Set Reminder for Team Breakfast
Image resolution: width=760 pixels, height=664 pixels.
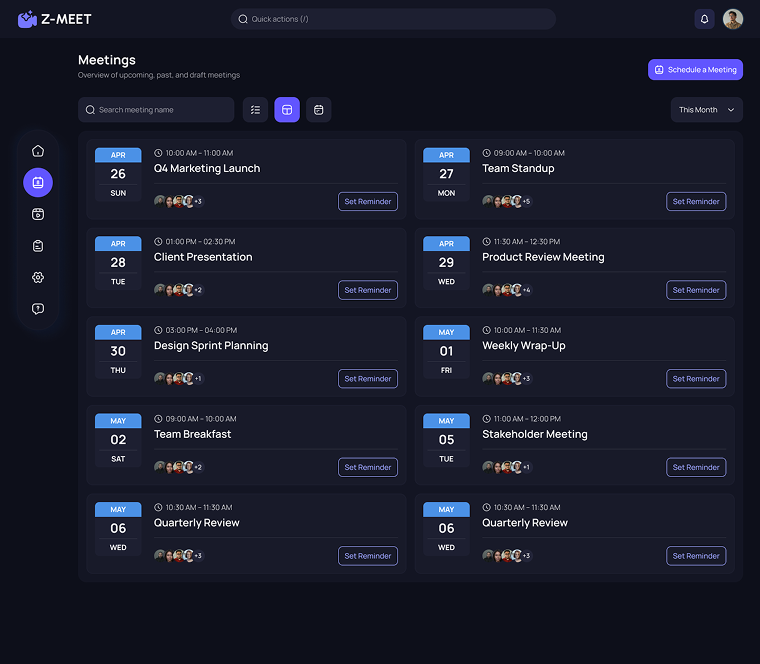[368, 467]
